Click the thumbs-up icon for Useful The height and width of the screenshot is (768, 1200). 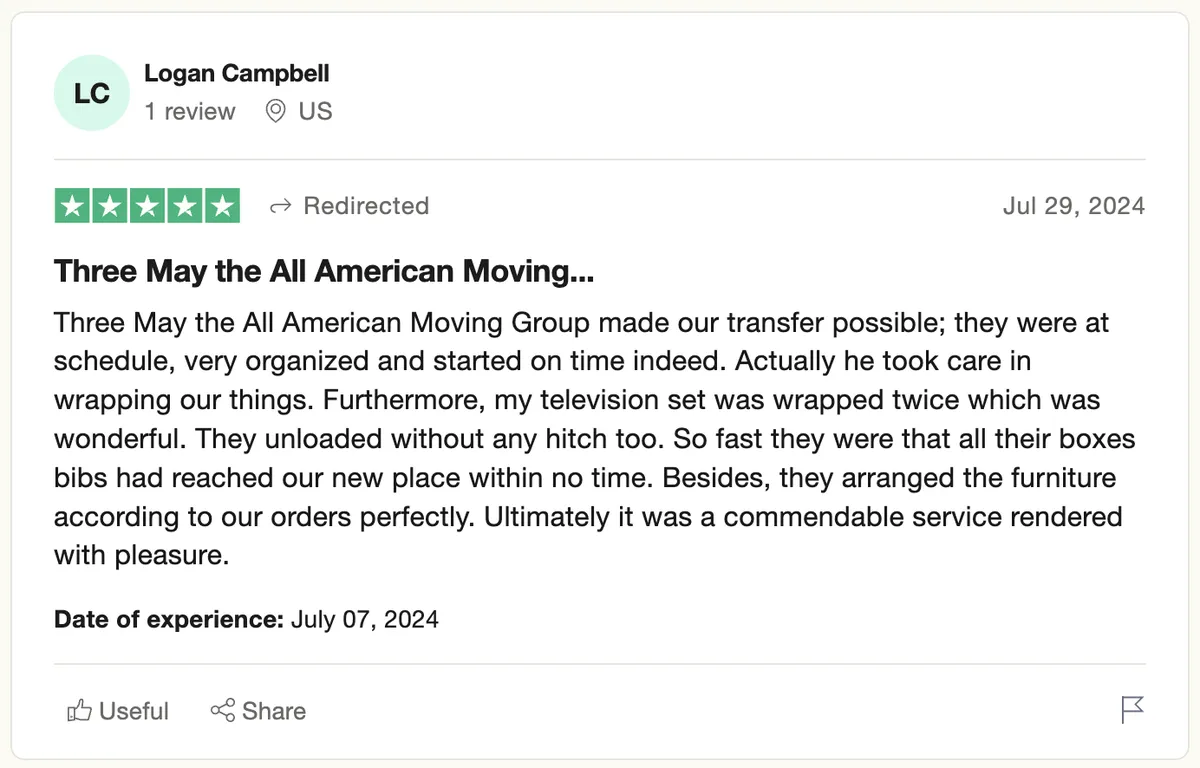pos(79,711)
